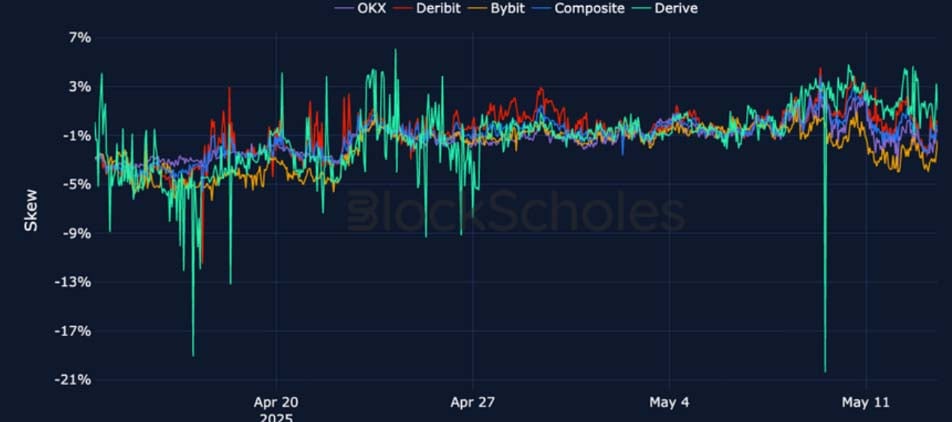Click the May 4 x-axis label
This screenshot has height=422, width=952.
click(x=669, y=402)
